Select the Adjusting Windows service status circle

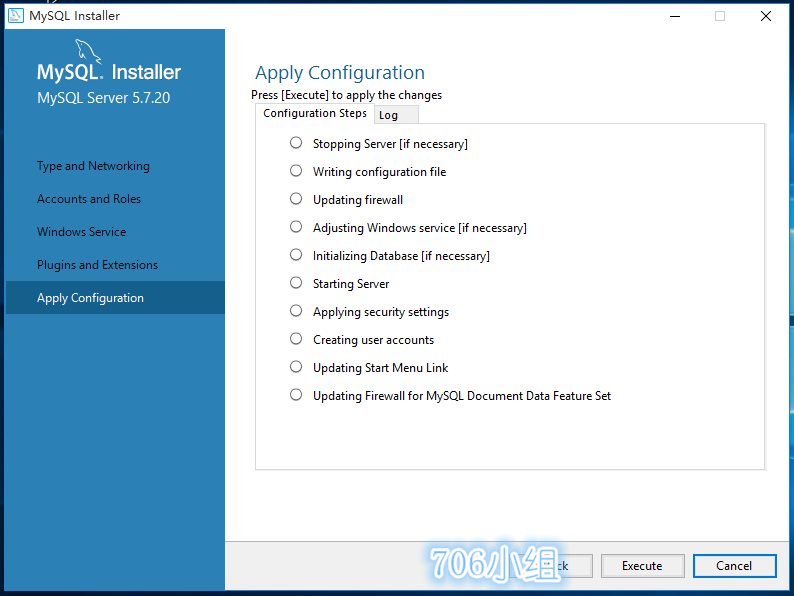[296, 226]
